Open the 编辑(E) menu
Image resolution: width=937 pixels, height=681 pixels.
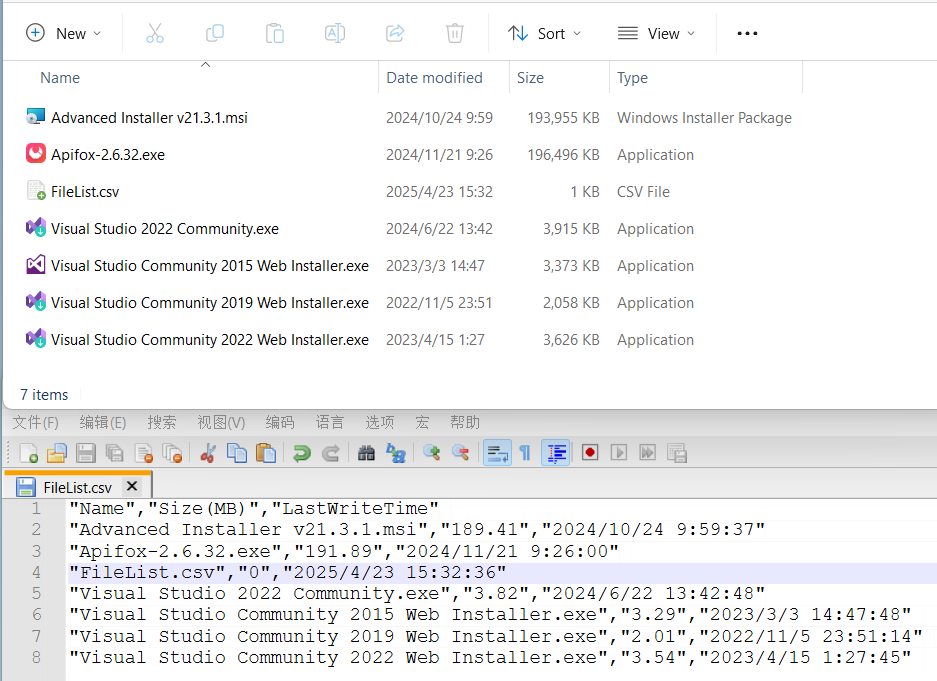(103, 422)
